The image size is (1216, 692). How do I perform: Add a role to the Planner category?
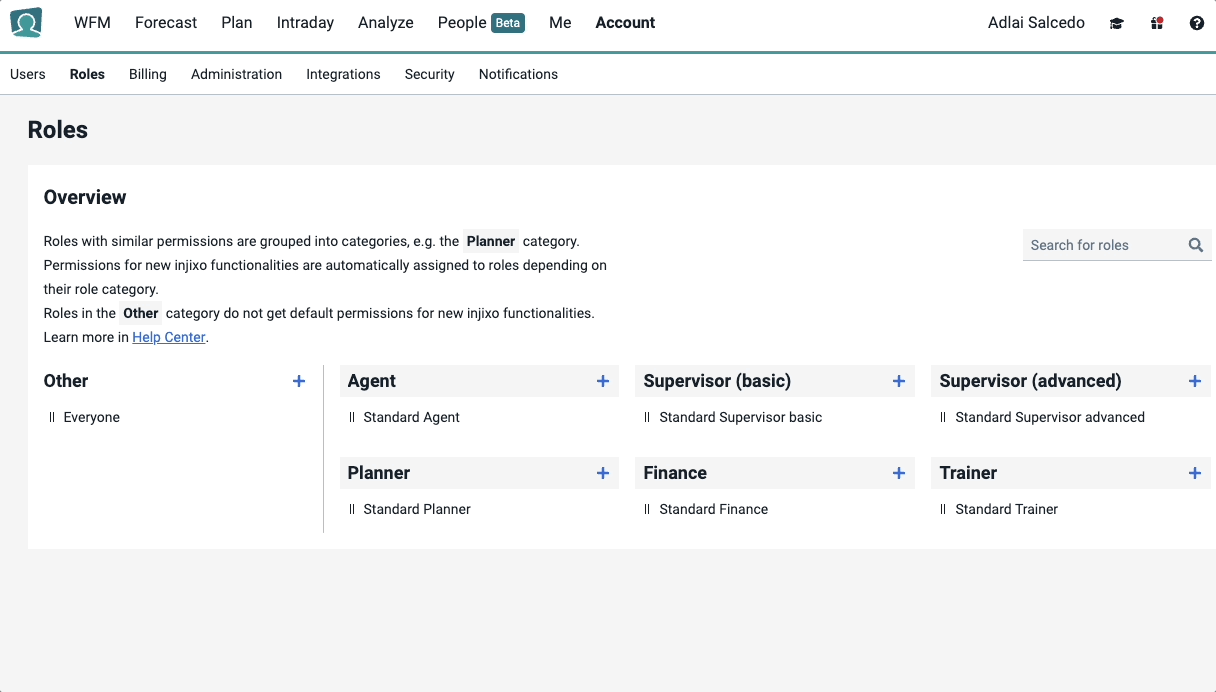click(603, 473)
